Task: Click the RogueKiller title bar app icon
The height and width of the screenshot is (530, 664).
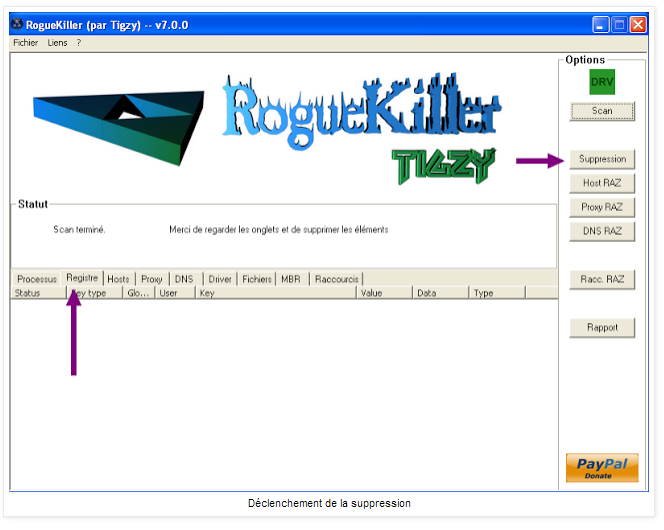Action: [17, 25]
